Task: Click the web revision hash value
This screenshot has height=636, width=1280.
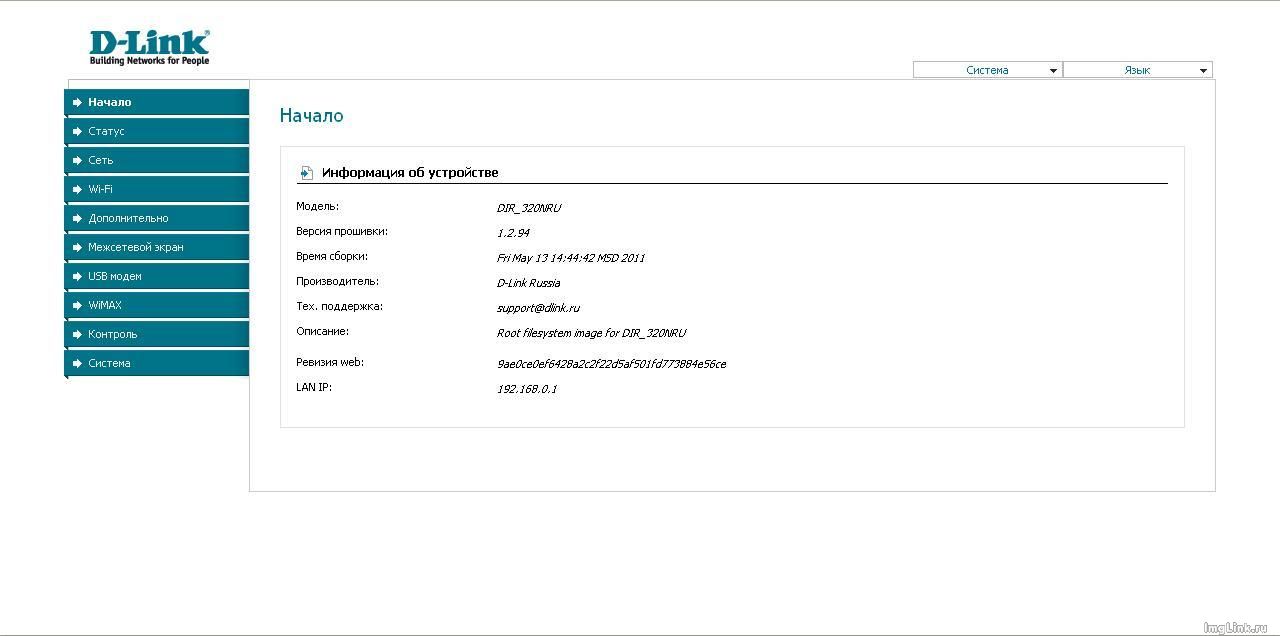Action: tap(611, 364)
